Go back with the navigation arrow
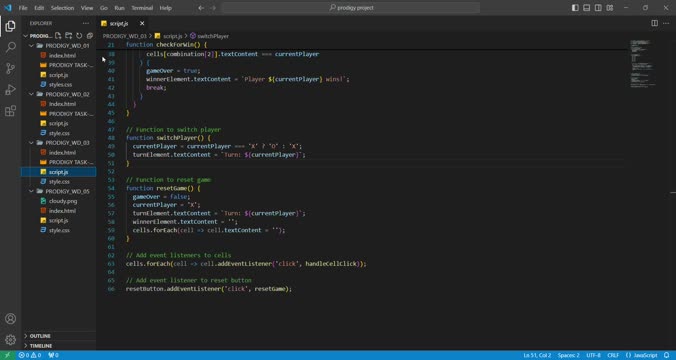The width and height of the screenshot is (676, 360). click(201, 8)
